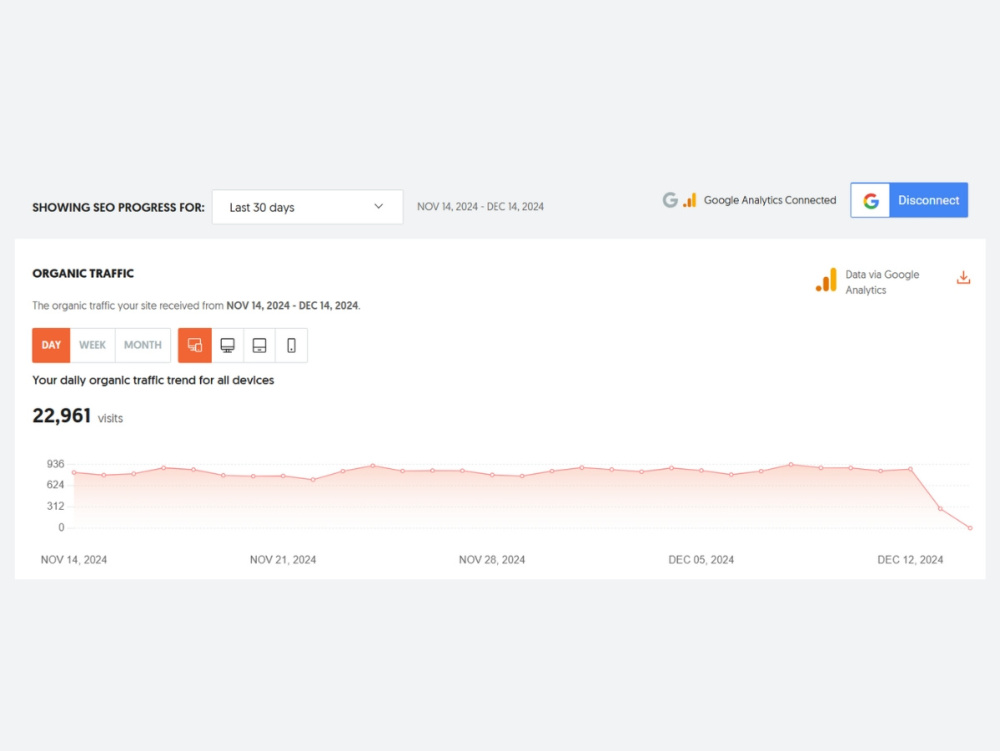Image resolution: width=1000 pixels, height=751 pixels.
Task: Click the 624 y-axis value
Action: (55, 485)
